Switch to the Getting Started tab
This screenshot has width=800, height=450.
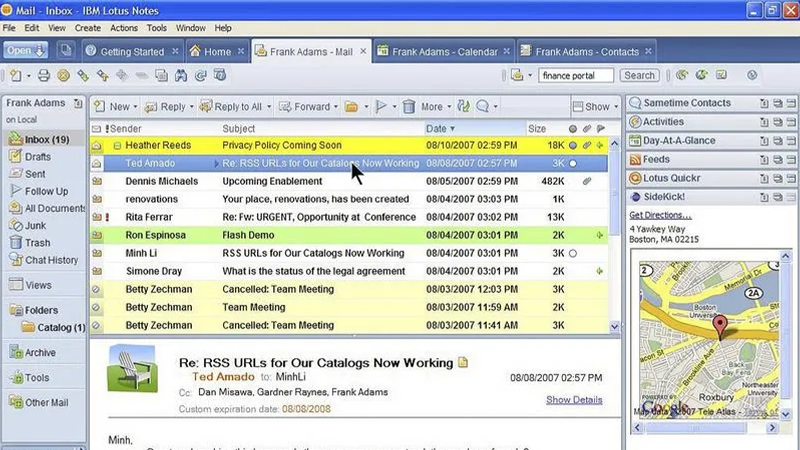point(132,52)
